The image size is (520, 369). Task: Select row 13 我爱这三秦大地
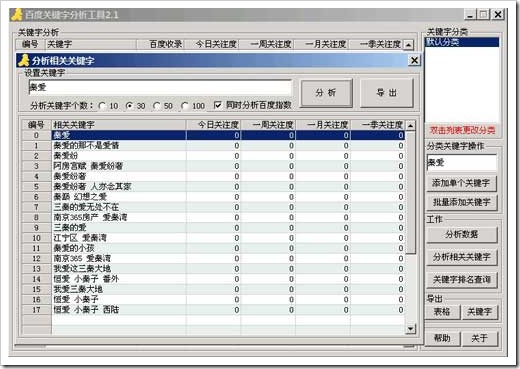(x=213, y=269)
